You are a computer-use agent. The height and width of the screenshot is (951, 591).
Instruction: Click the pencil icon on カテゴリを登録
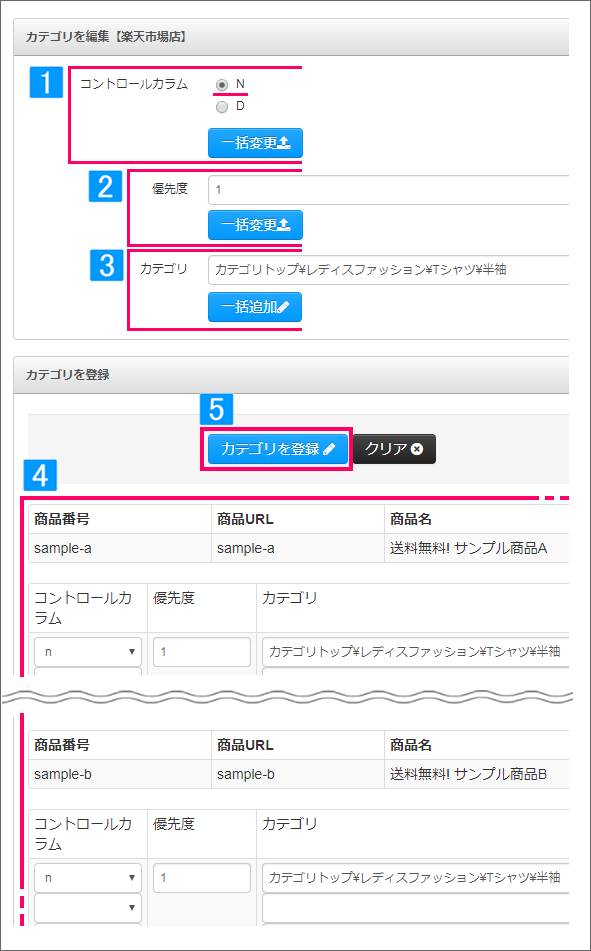[329, 449]
